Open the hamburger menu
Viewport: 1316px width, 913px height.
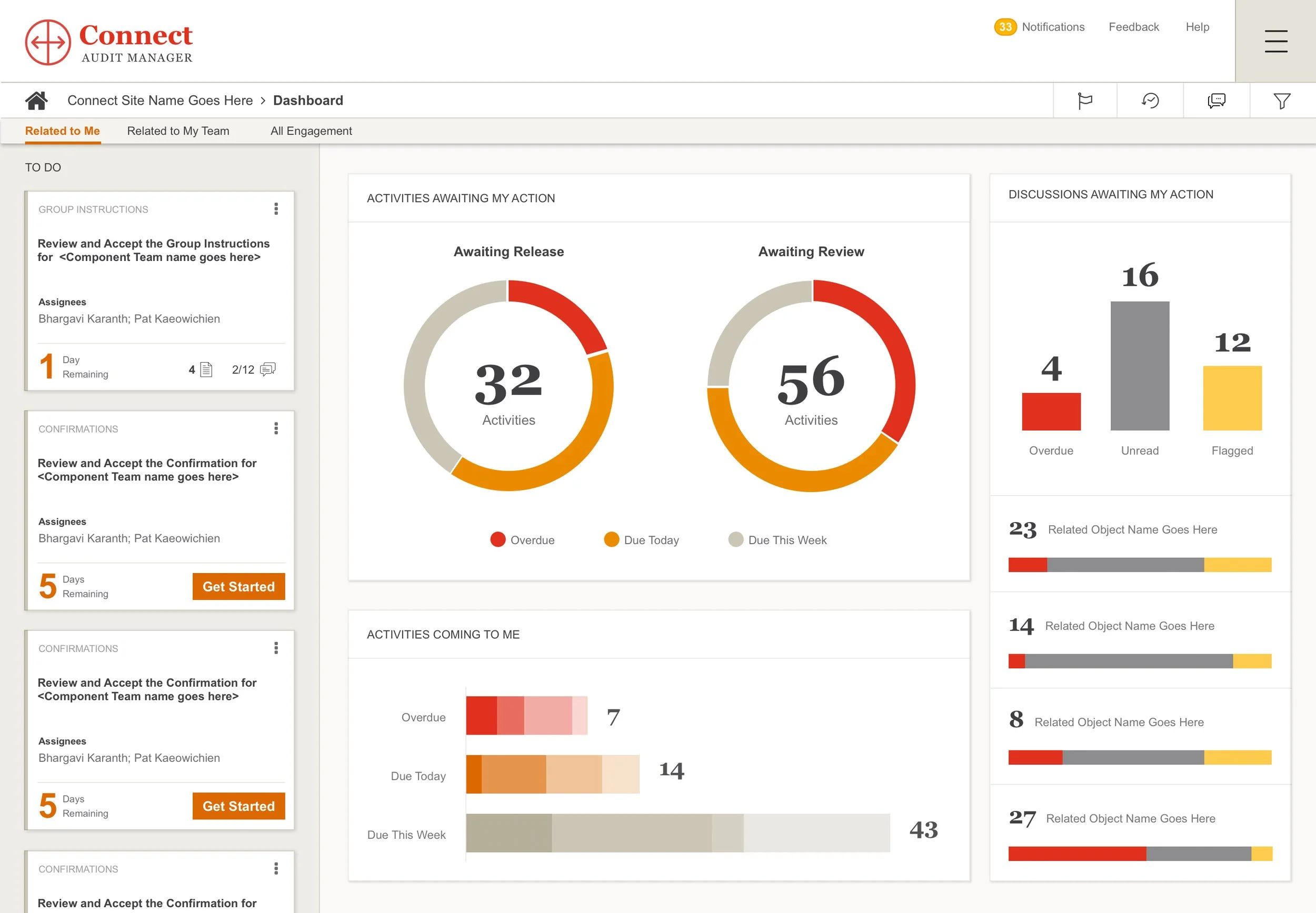tap(1275, 41)
